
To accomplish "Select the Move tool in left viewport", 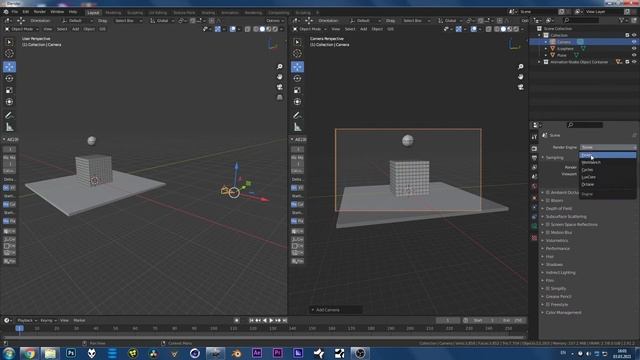I will [x=9, y=67].
